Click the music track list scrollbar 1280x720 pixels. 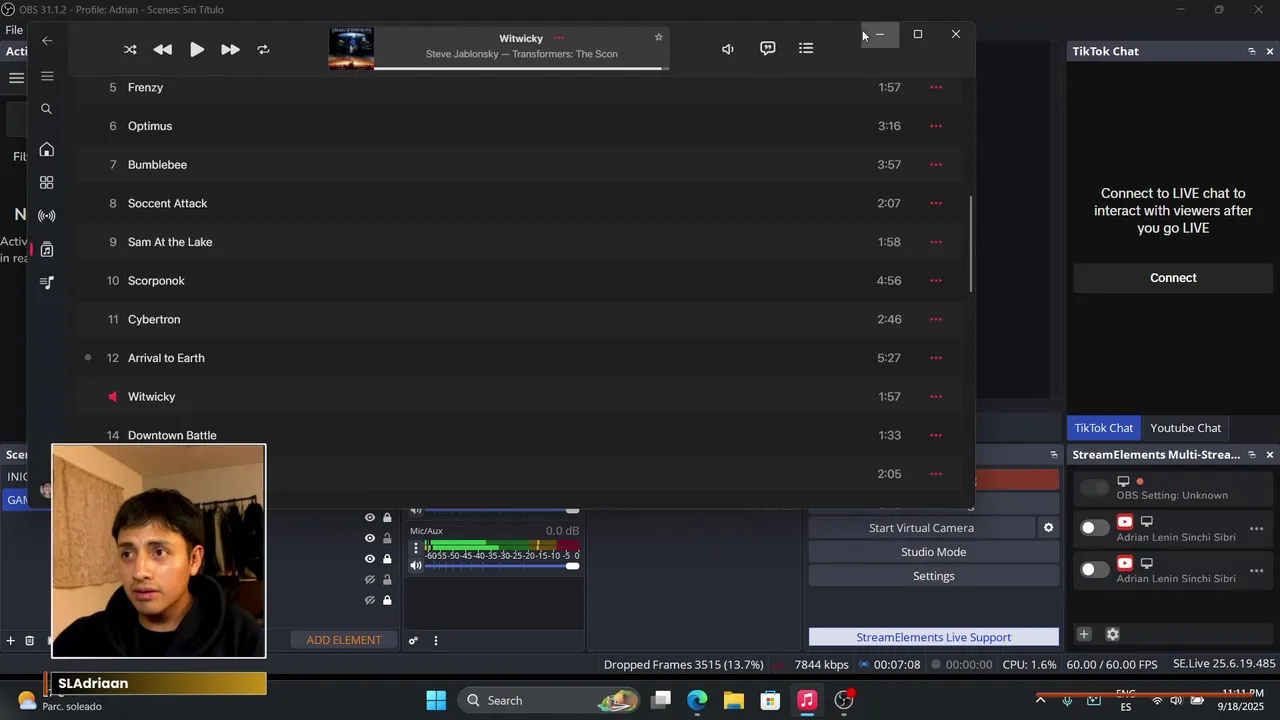point(971,244)
